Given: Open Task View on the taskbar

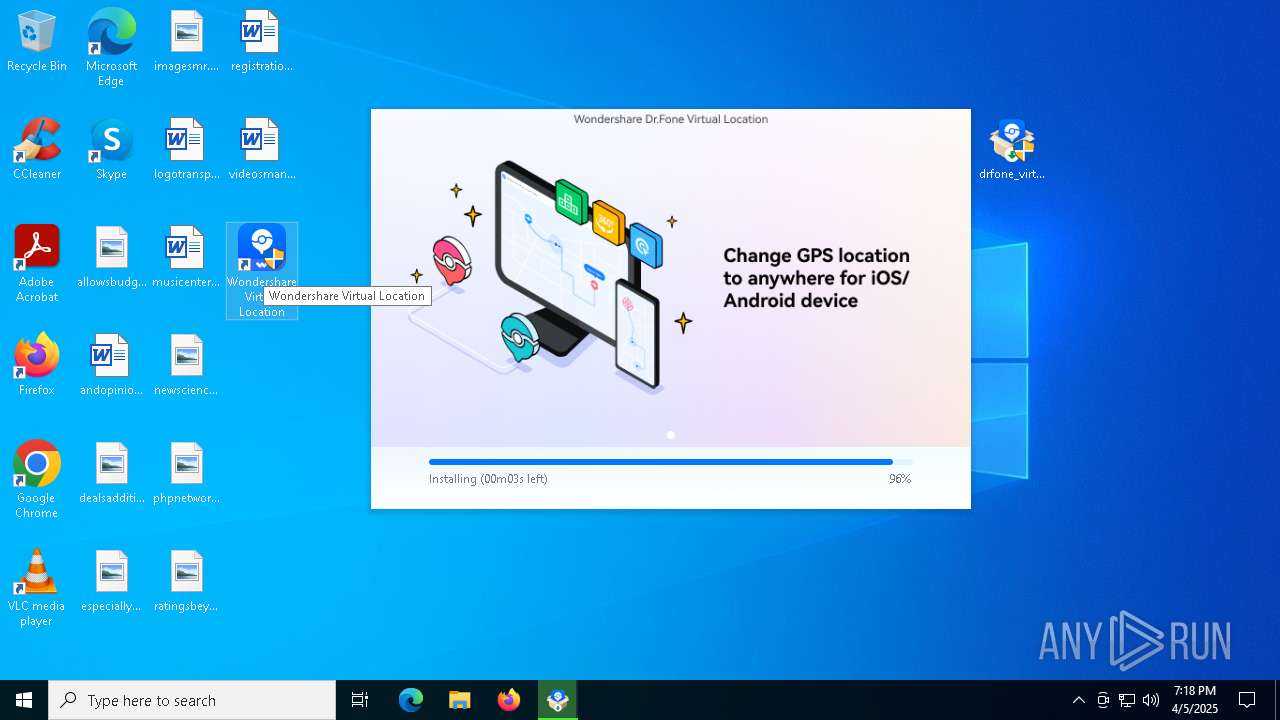Looking at the screenshot, I should (360, 700).
